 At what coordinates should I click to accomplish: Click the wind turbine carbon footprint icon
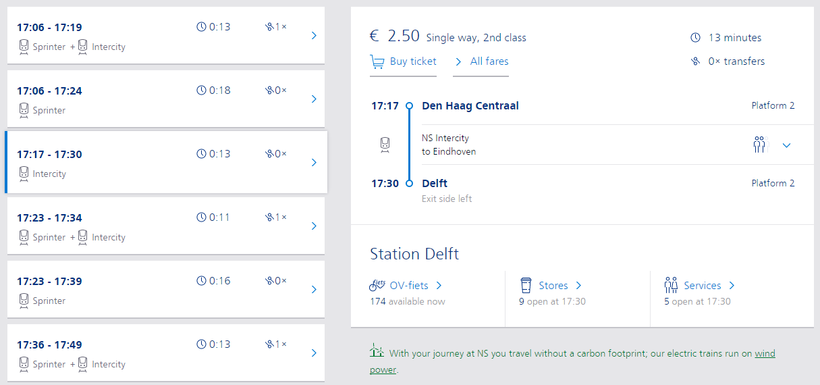click(376, 351)
